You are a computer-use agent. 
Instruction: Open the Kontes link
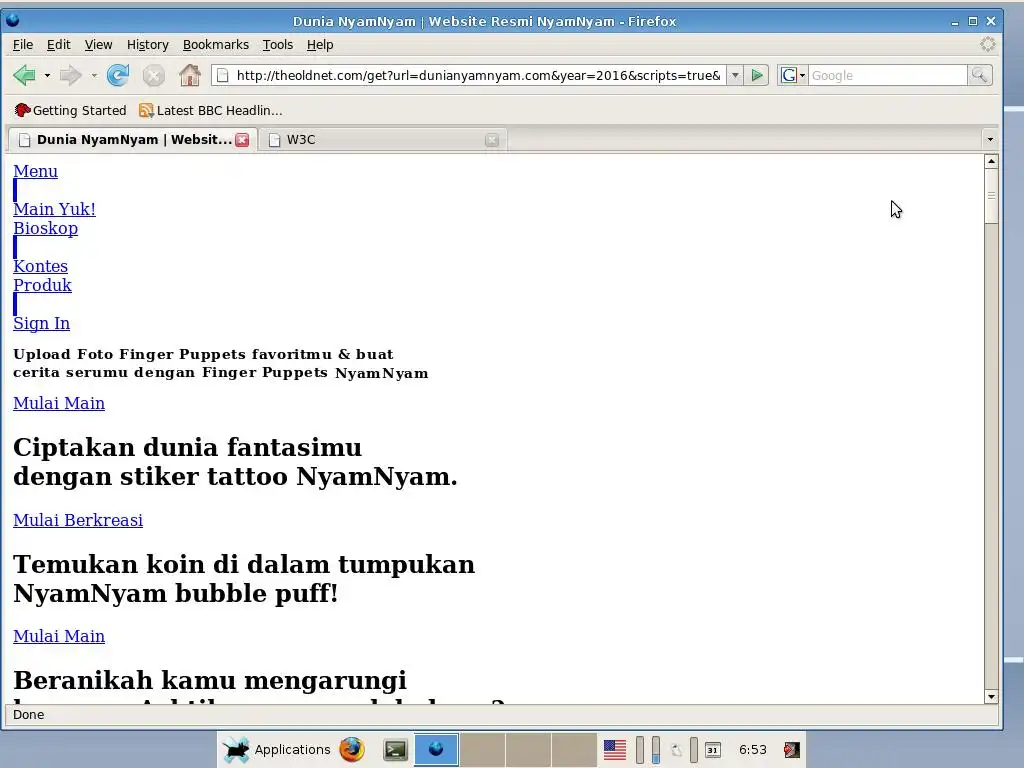[x=40, y=266]
